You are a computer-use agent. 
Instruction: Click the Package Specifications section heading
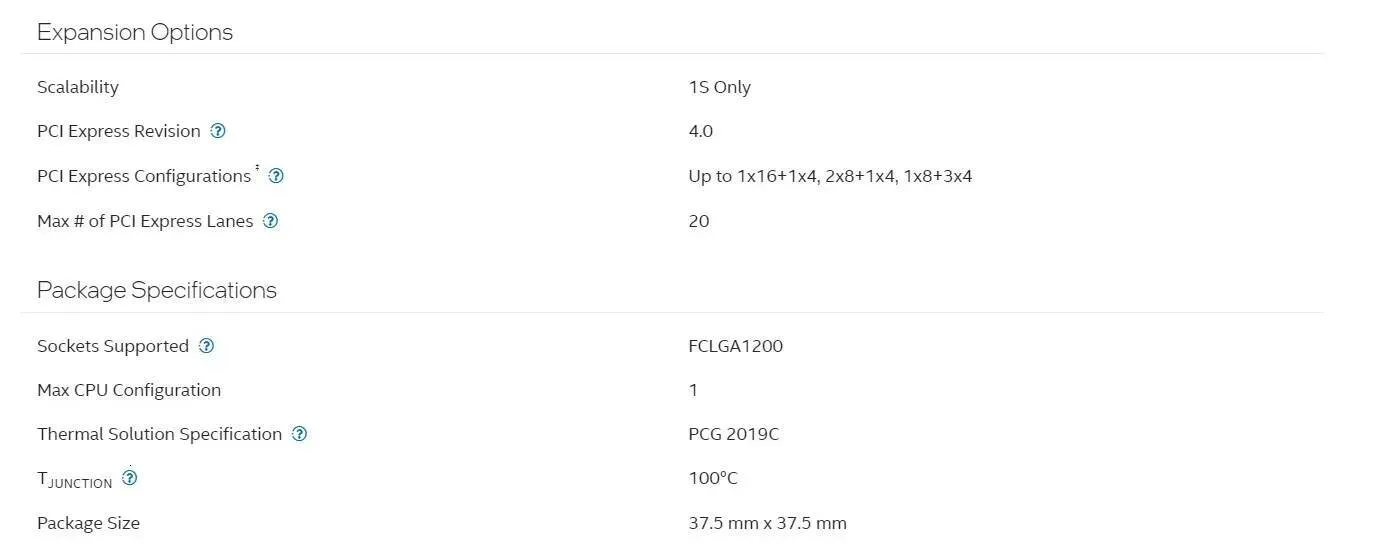(x=157, y=290)
